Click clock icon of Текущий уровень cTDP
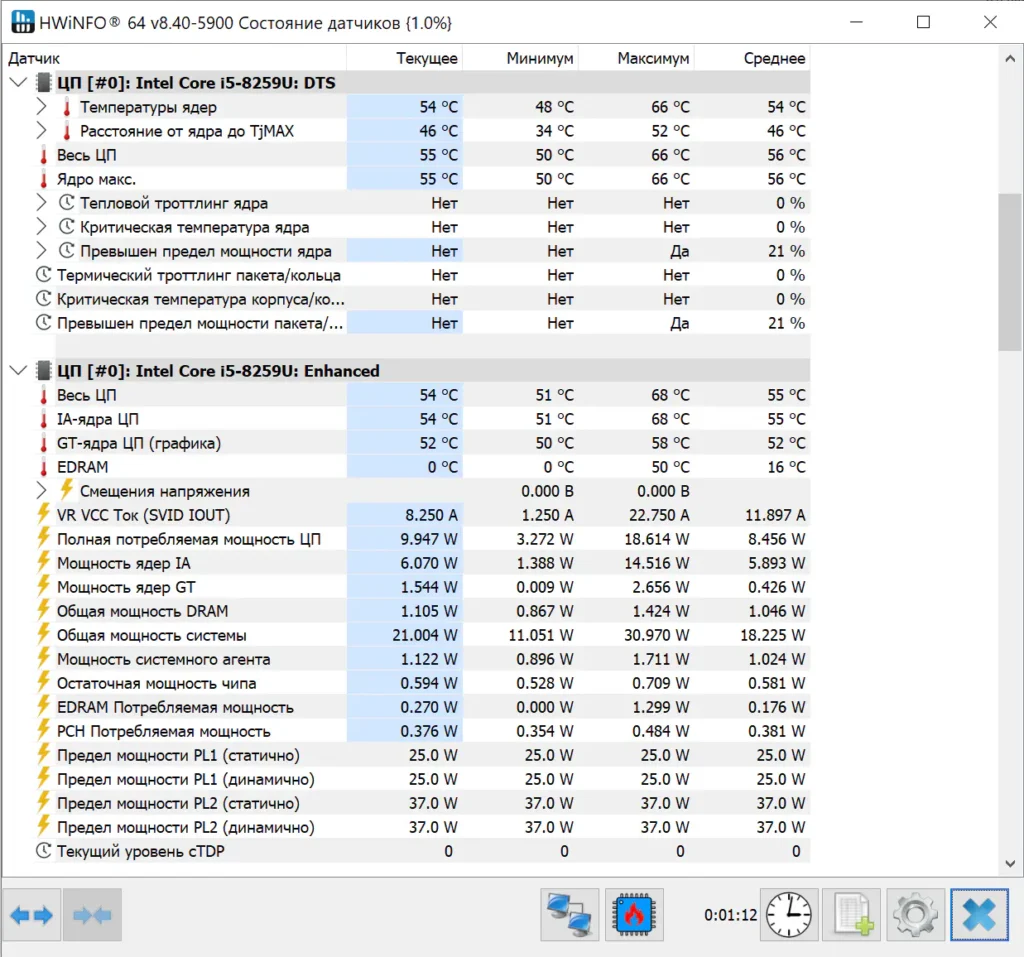The image size is (1024, 957). [x=43, y=851]
